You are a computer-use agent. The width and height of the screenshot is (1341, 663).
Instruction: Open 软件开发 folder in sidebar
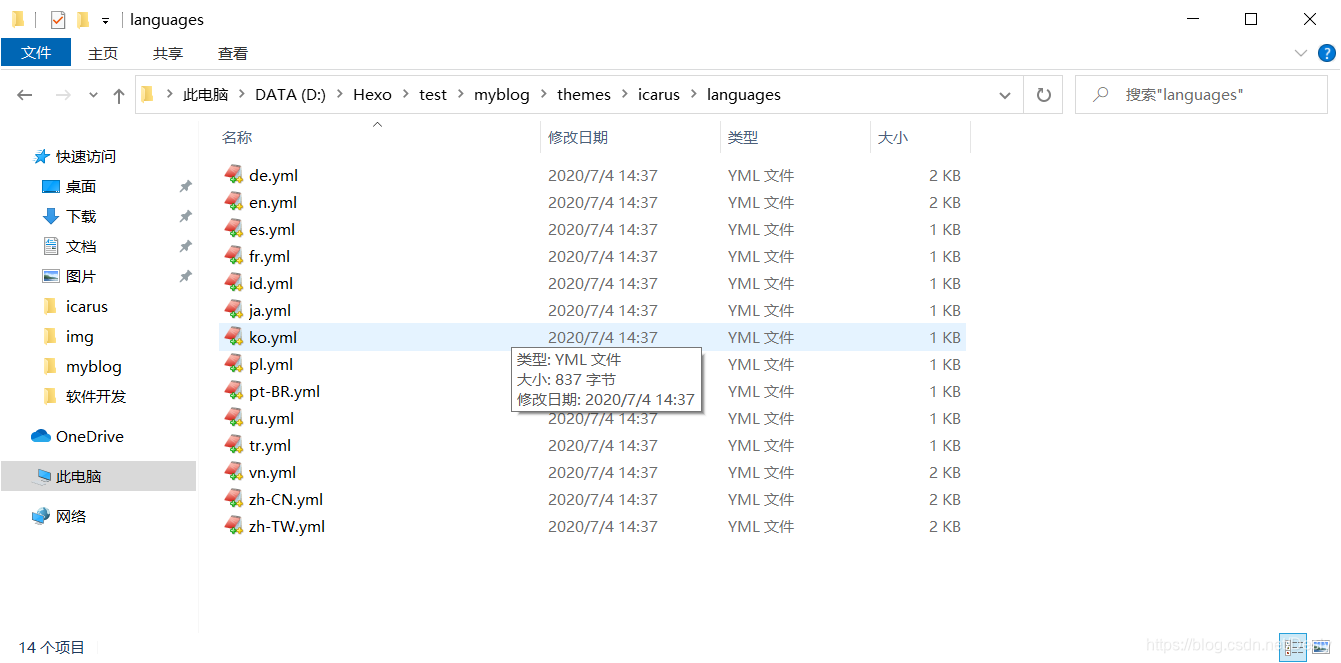point(96,397)
